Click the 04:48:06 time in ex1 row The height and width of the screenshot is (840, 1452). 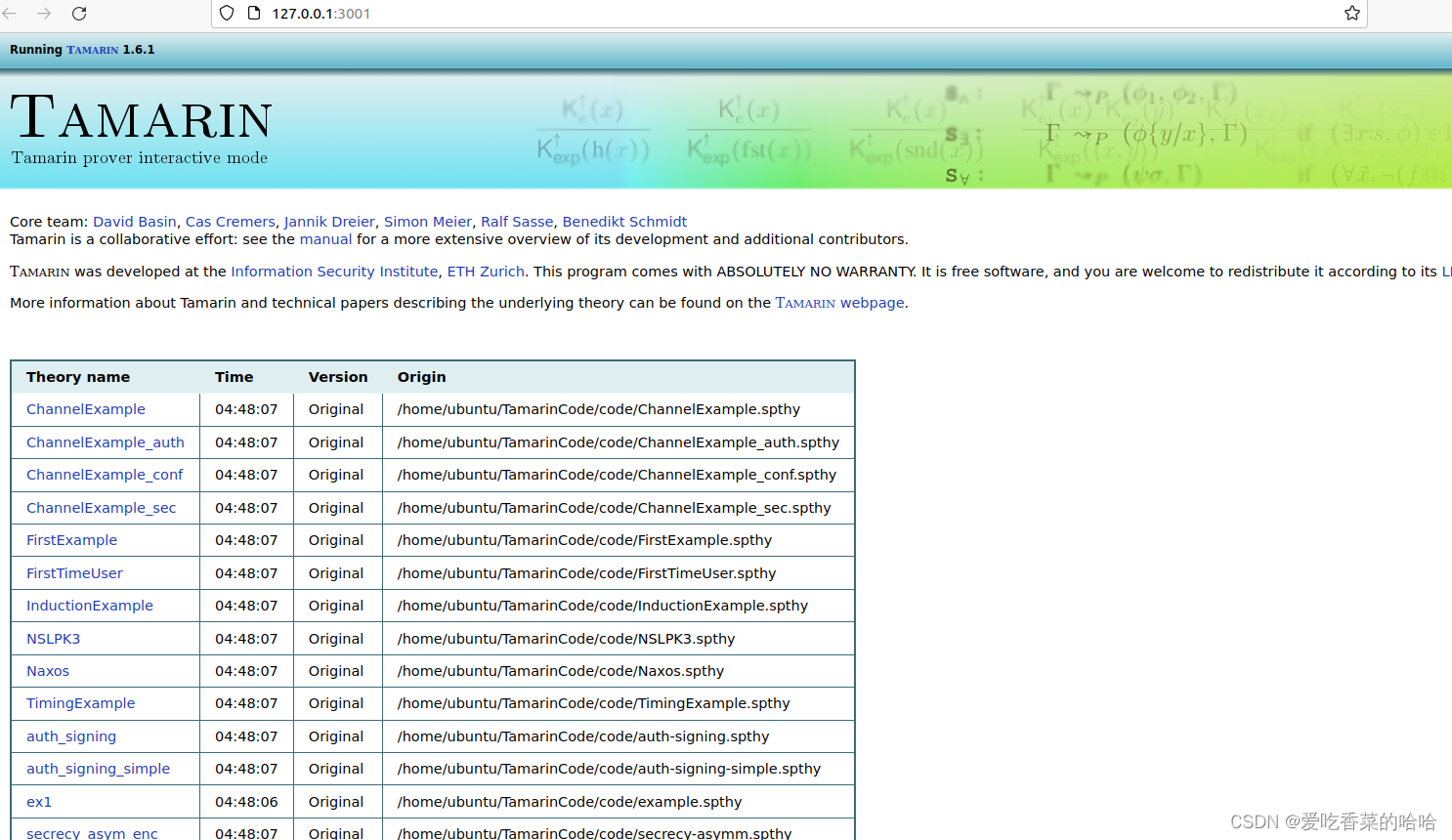246,802
